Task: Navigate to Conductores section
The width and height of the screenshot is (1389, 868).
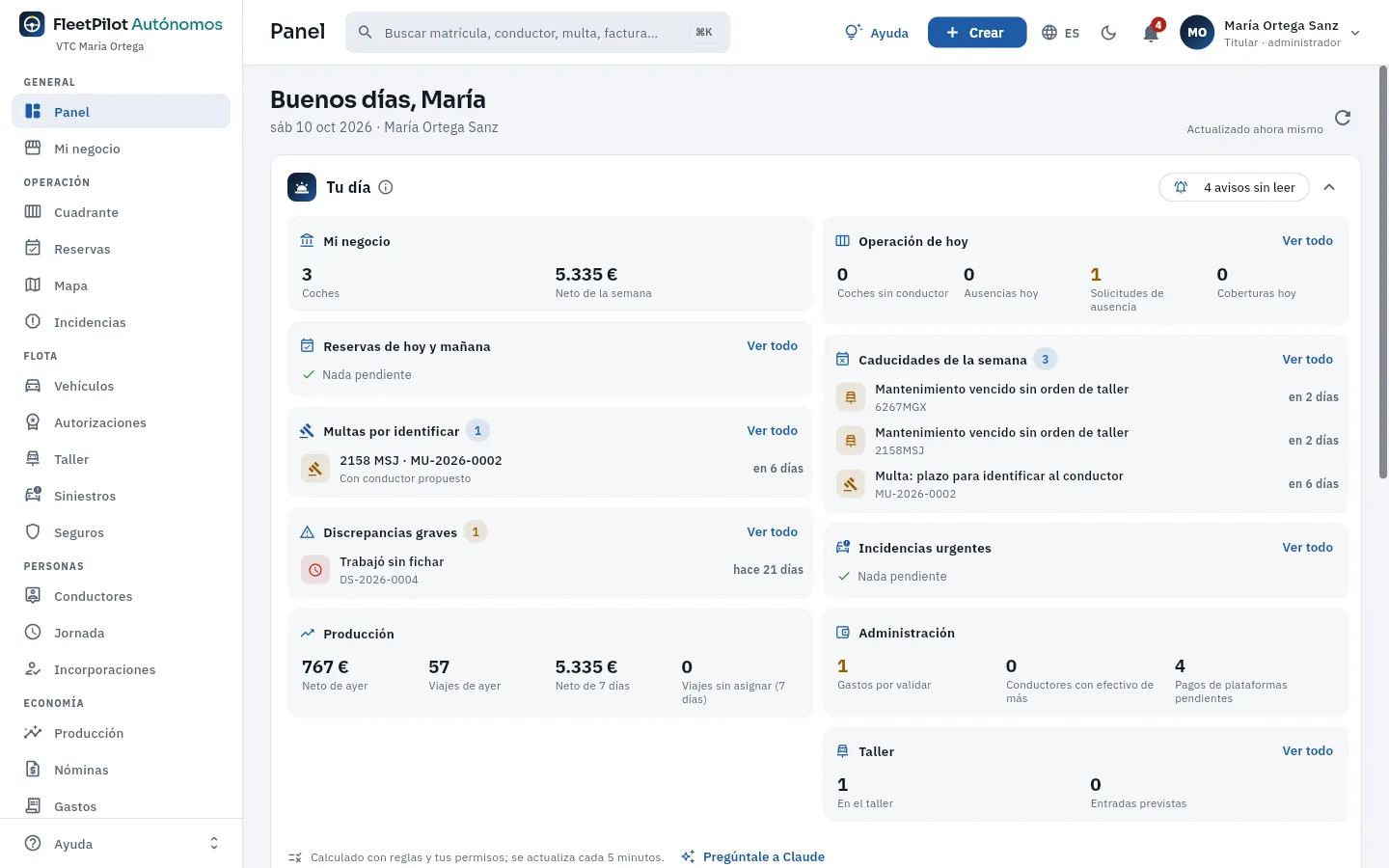Action: (122, 596)
